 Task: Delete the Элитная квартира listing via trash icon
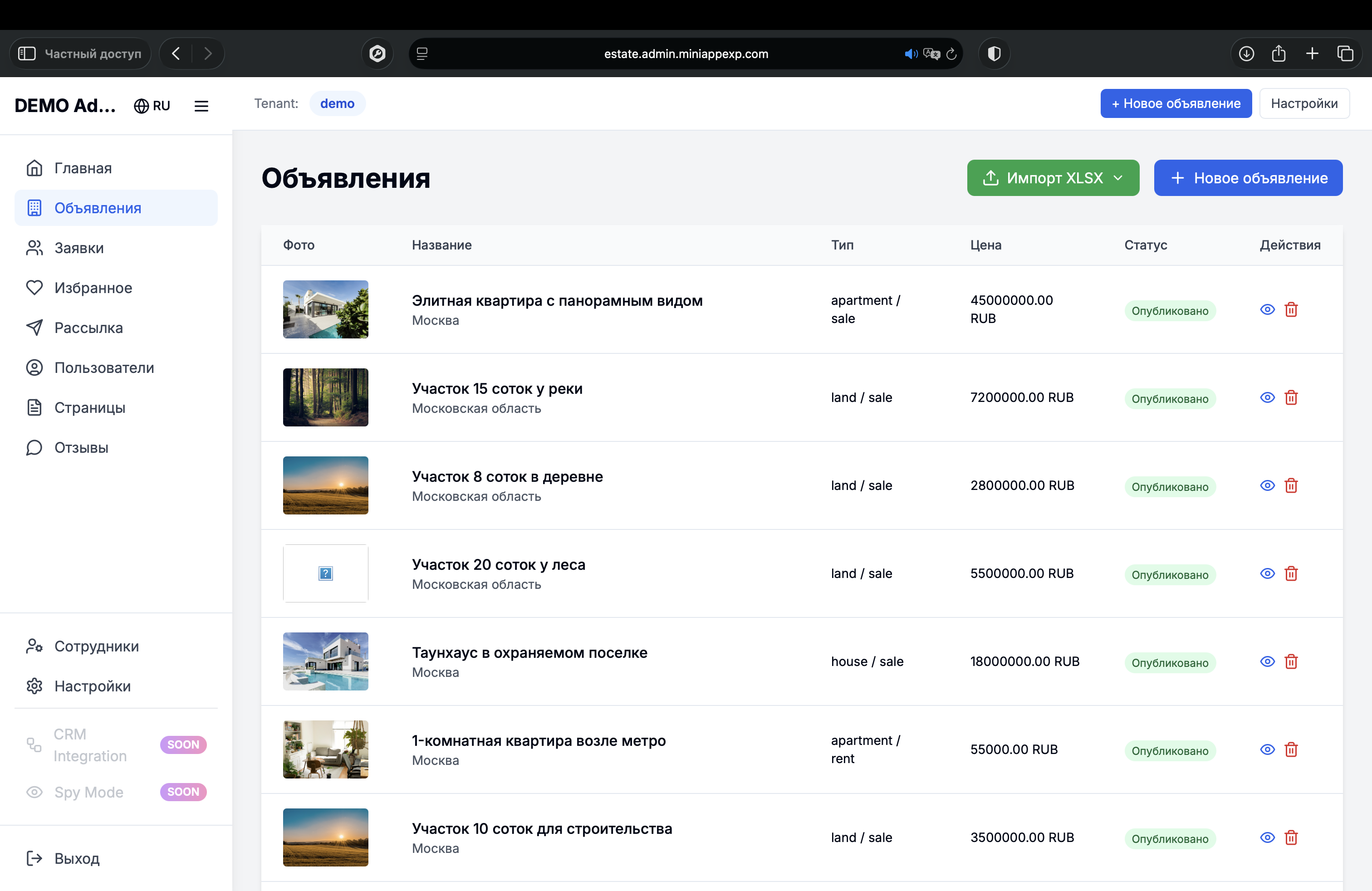1291,309
